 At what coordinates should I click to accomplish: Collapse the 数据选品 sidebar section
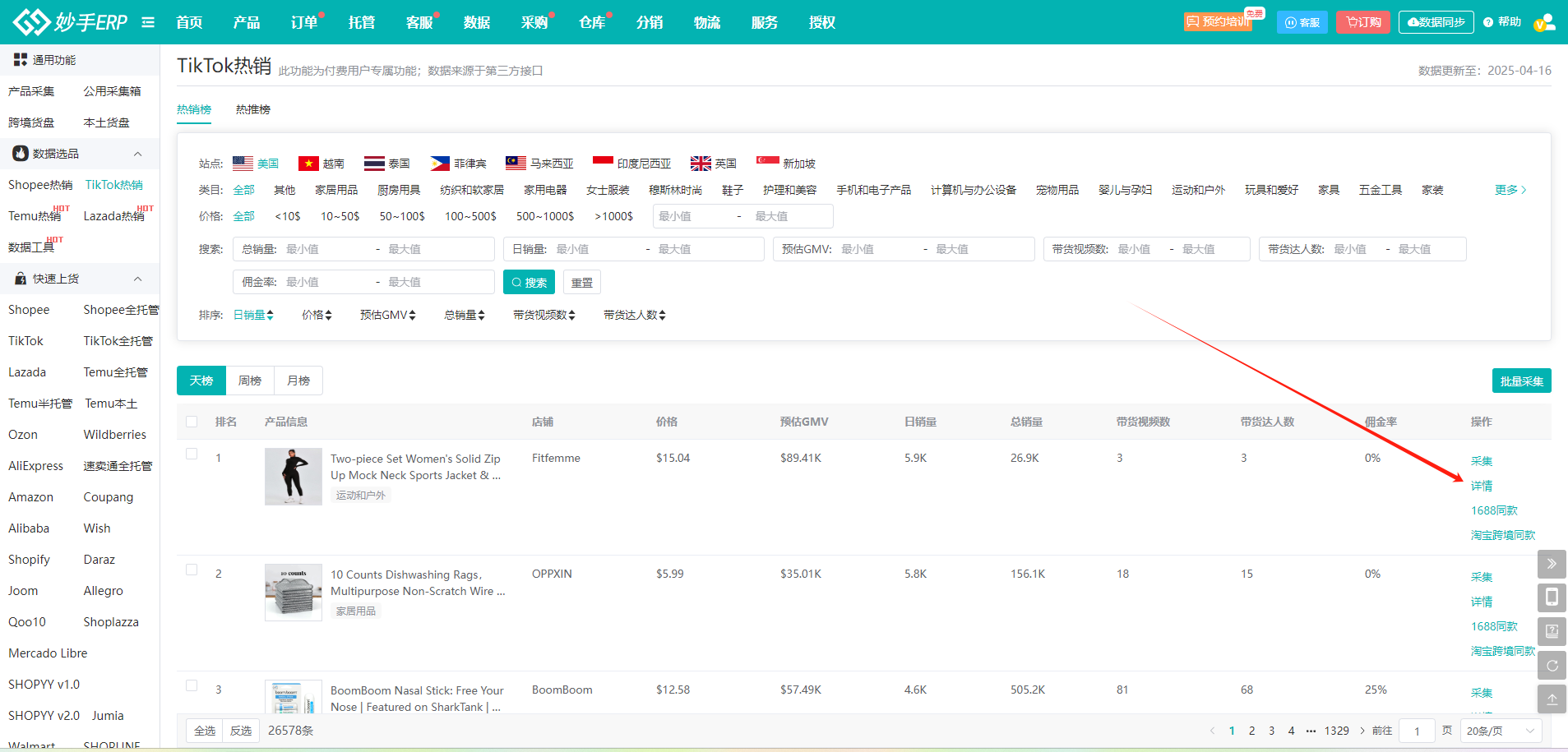(137, 154)
